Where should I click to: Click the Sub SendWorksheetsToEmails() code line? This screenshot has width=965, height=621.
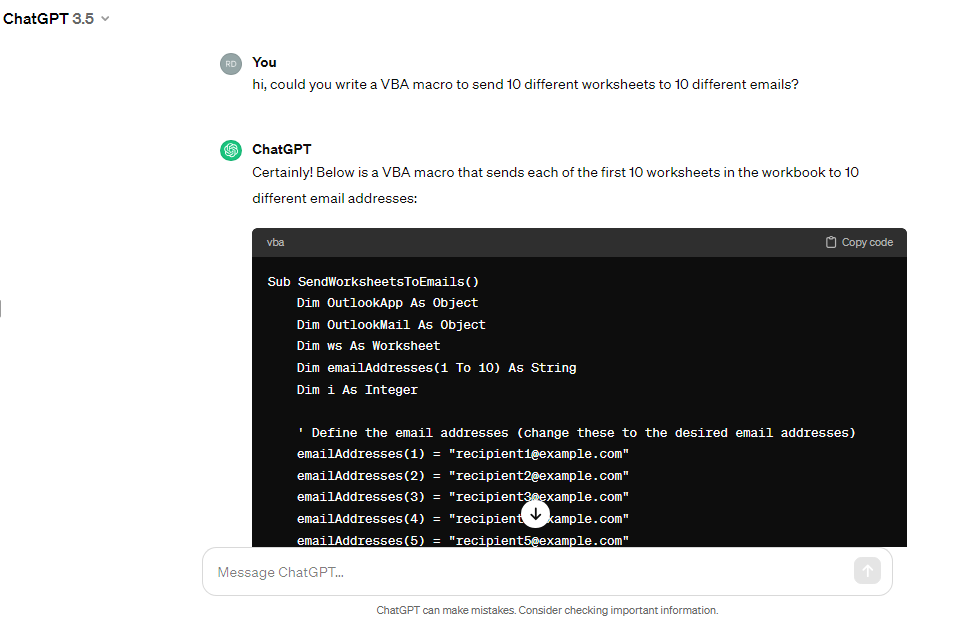point(373,282)
